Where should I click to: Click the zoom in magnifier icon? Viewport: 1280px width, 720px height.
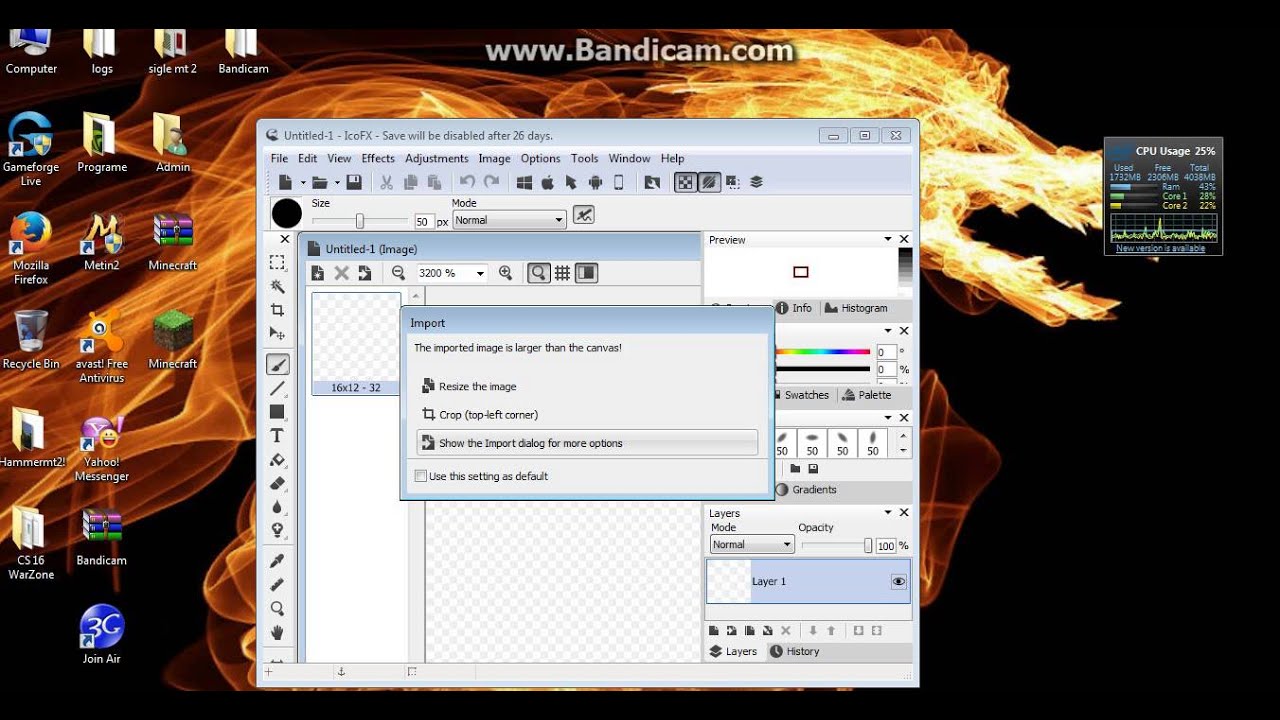pyautogui.click(x=505, y=273)
